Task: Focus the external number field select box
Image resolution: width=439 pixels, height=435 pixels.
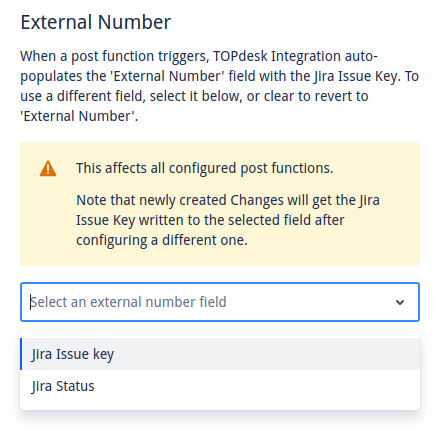Action: [220, 302]
